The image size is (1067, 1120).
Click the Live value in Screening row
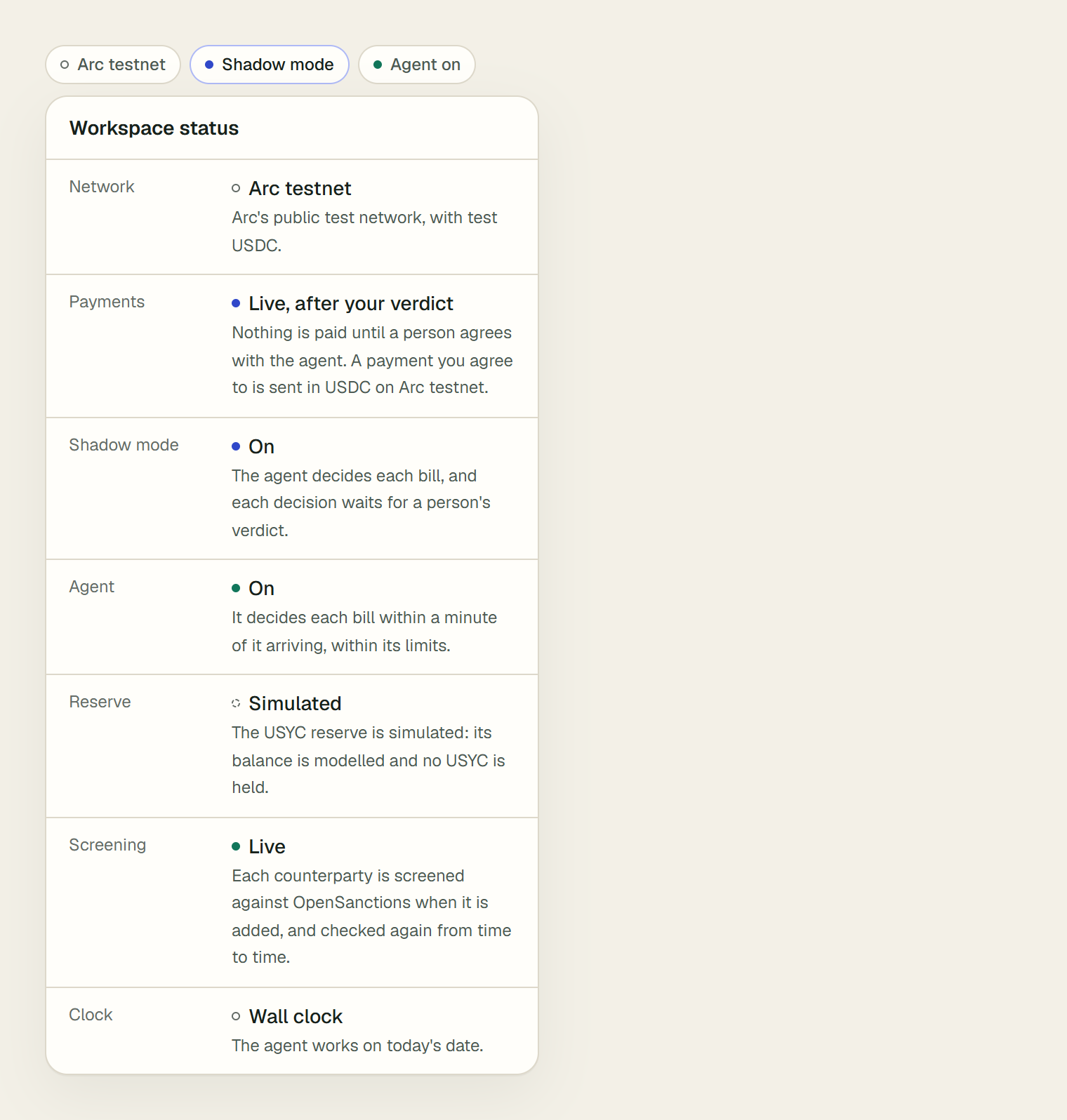pyautogui.click(x=267, y=846)
